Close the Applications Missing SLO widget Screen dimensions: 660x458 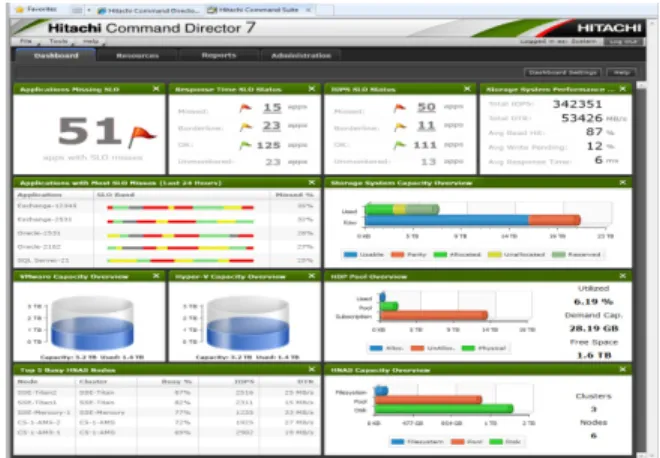click(156, 89)
